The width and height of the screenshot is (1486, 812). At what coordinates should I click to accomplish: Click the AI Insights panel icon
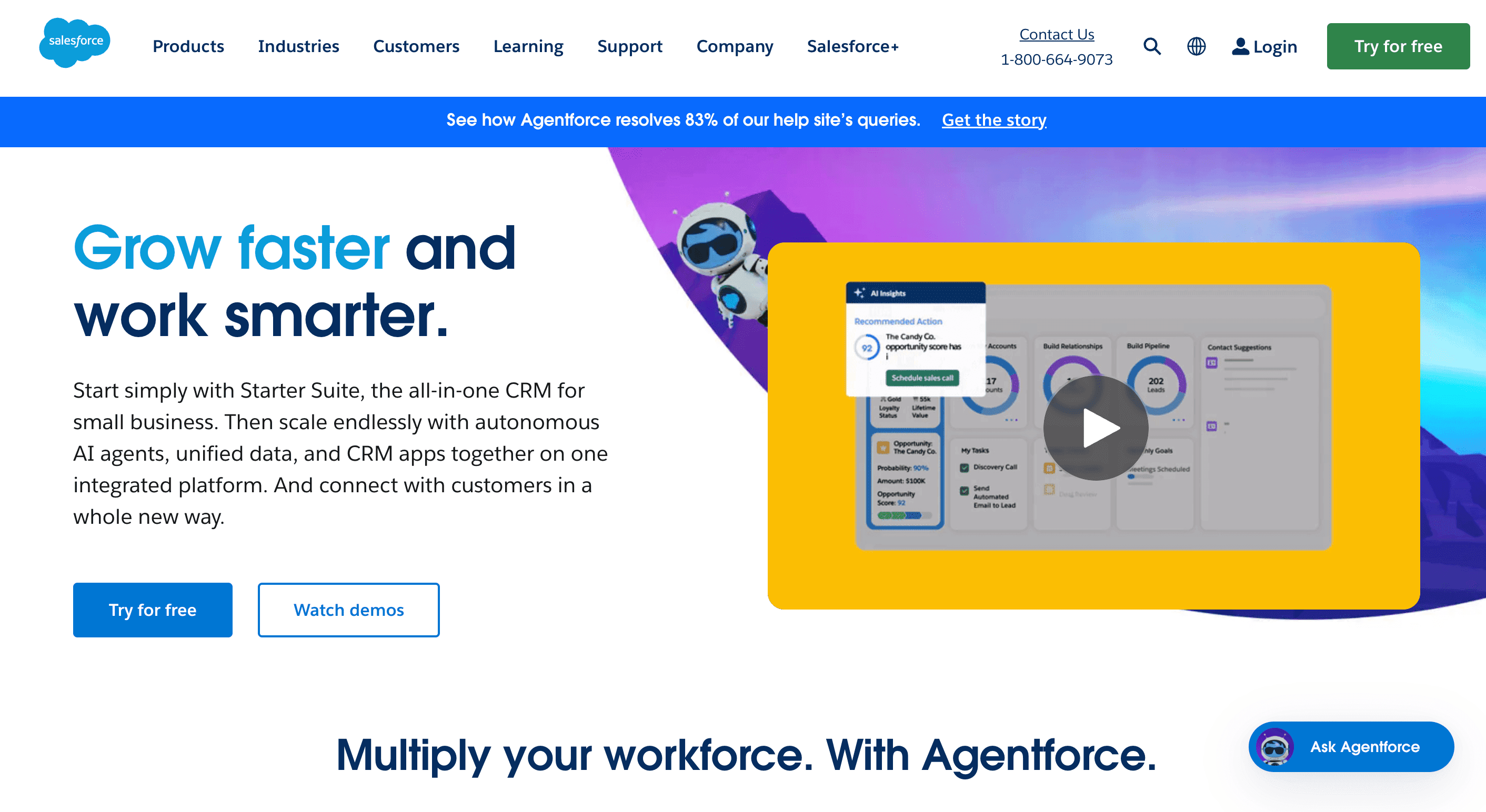click(859, 293)
